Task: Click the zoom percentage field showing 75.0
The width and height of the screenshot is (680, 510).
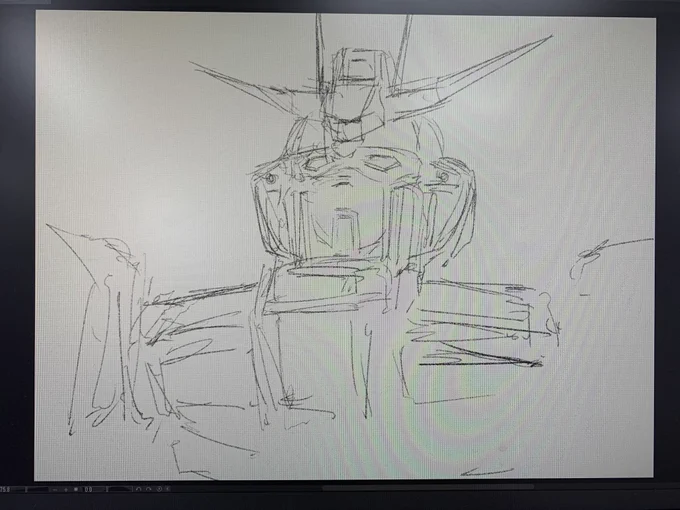Action: pos(6,489)
